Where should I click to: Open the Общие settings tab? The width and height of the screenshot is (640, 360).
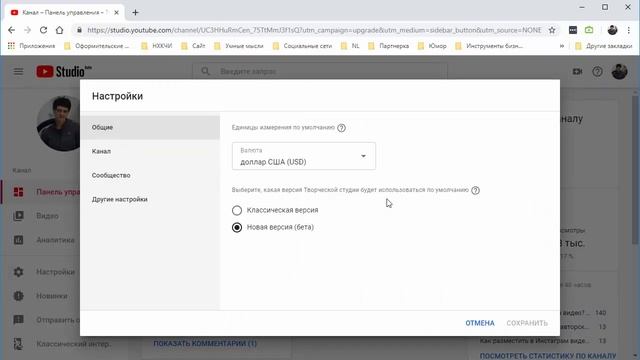(150, 127)
